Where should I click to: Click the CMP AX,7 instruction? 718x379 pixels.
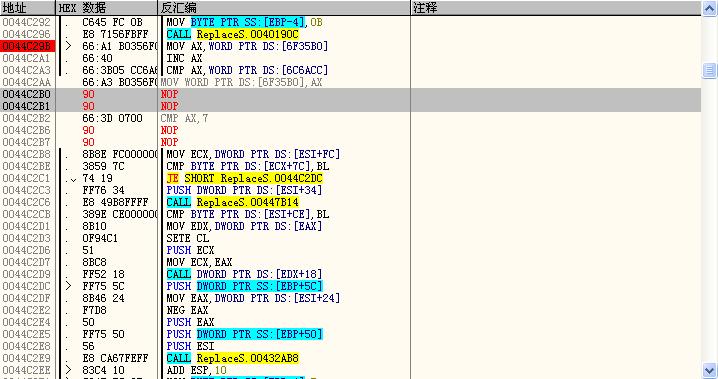tap(184, 118)
